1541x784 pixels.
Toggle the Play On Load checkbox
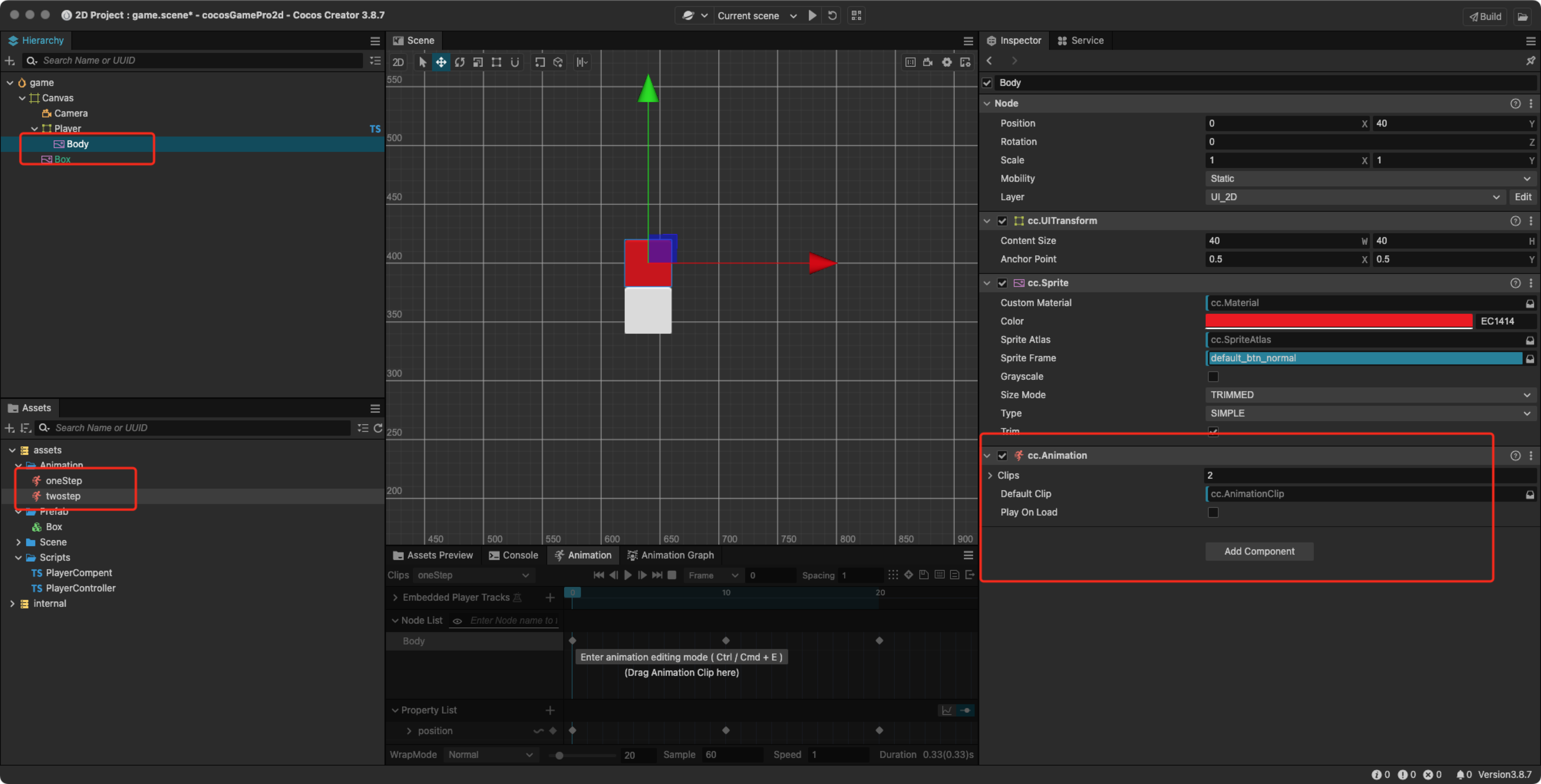click(x=1213, y=512)
